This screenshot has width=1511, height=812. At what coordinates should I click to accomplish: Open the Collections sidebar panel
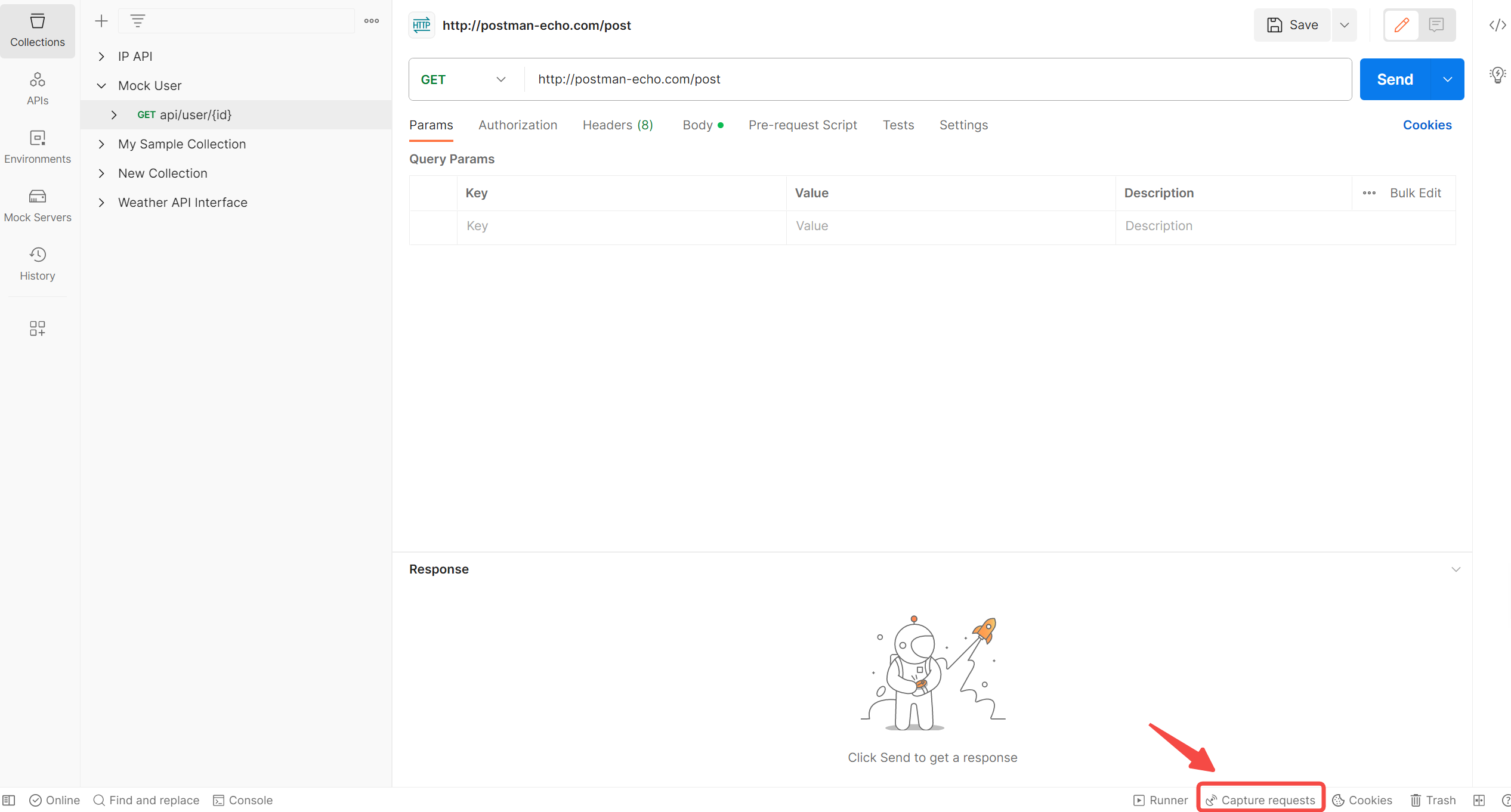[38, 31]
